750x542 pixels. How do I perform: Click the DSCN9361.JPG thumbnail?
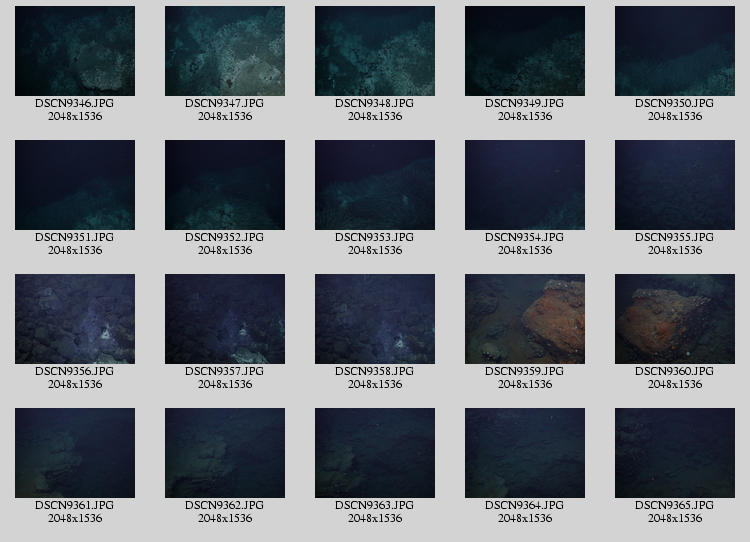75,453
